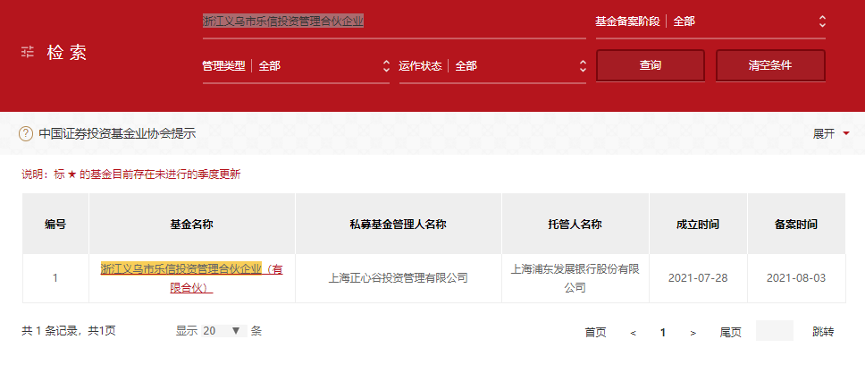Click filing date 2021-08-03
Image resolution: width=866 pixels, height=366 pixels.
point(796,278)
